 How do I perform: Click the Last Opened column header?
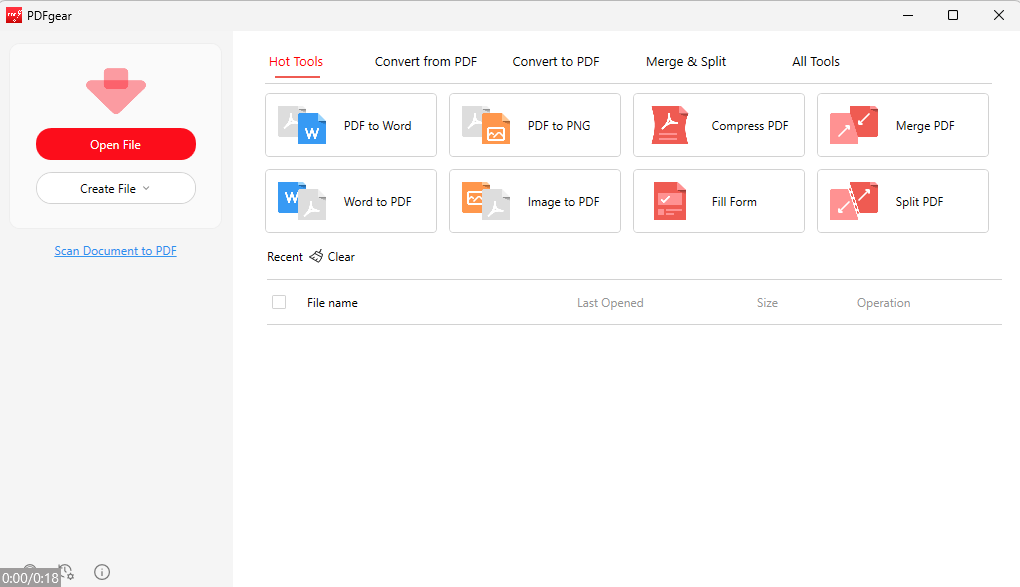pyautogui.click(x=610, y=303)
